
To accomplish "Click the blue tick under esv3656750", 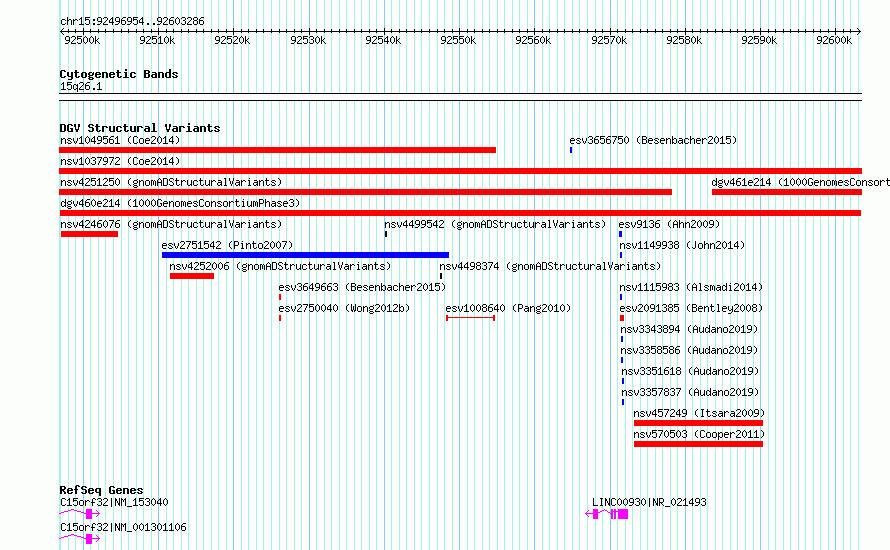I will 571,150.
